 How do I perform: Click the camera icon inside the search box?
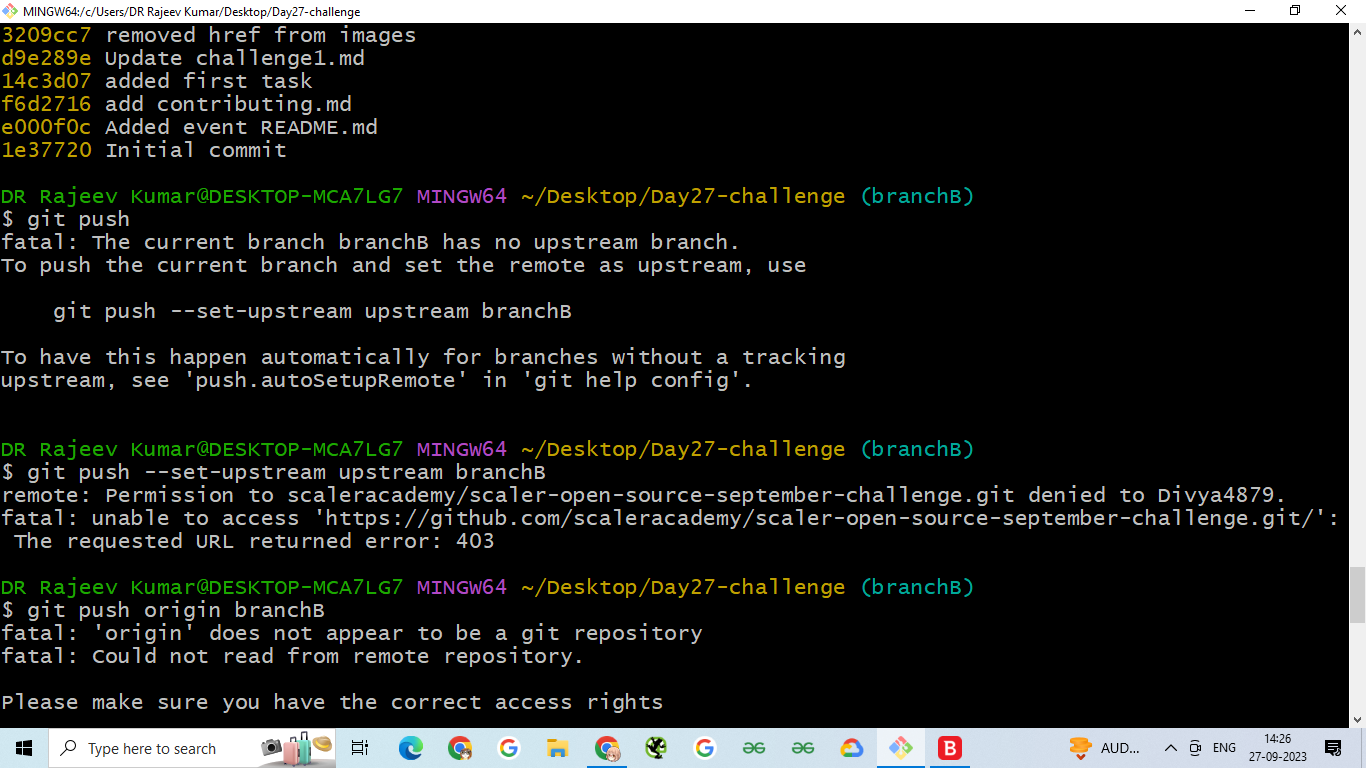point(271,748)
